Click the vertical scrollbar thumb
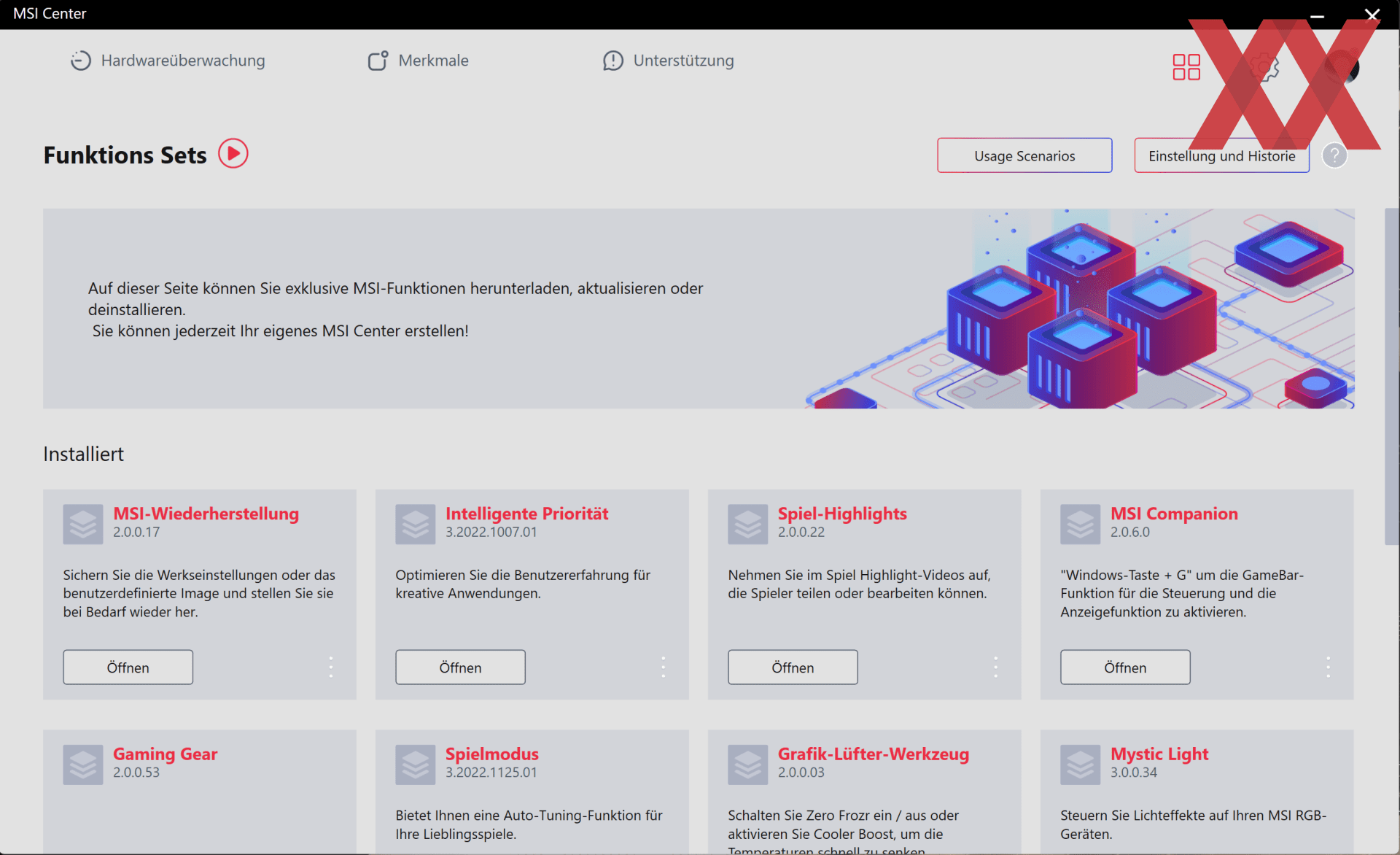This screenshot has width=1400, height=855. [x=1391, y=376]
